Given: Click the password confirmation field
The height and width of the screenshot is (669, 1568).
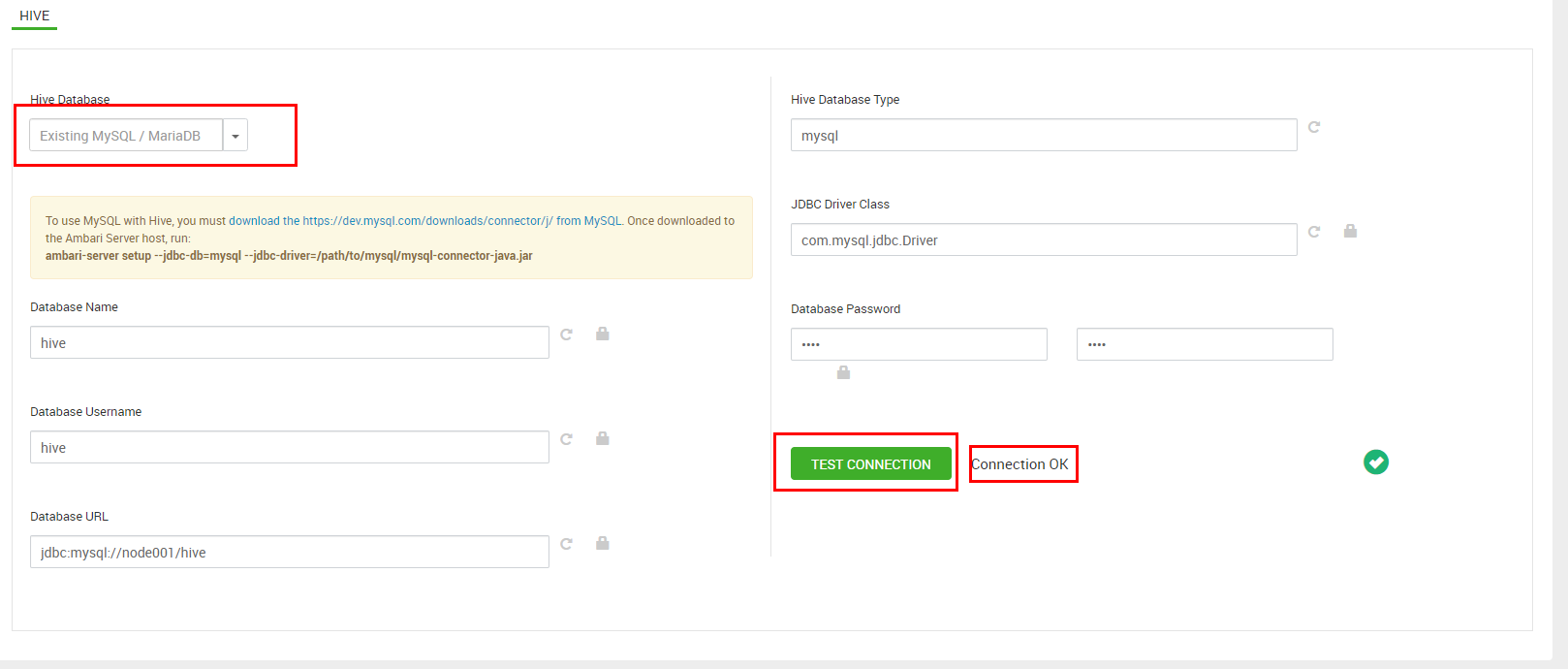Looking at the screenshot, I should (1204, 344).
